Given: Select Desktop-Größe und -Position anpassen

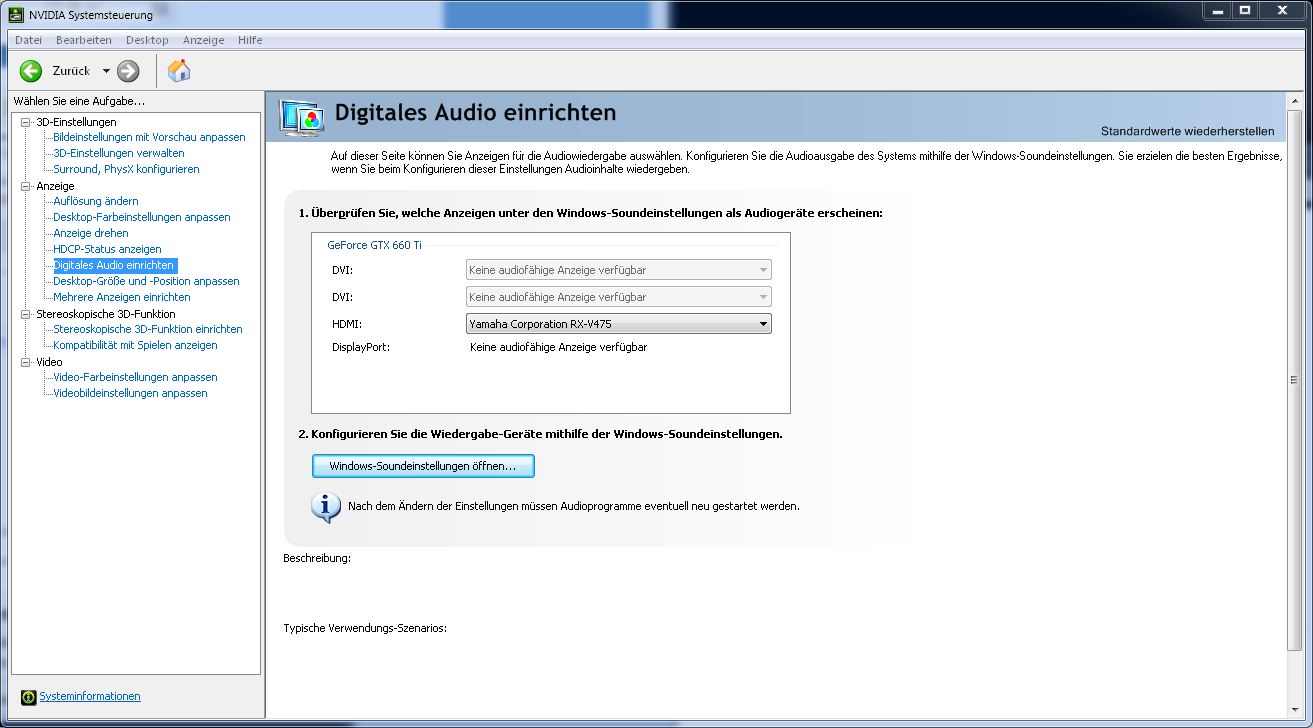Looking at the screenshot, I should pyautogui.click(x=146, y=281).
